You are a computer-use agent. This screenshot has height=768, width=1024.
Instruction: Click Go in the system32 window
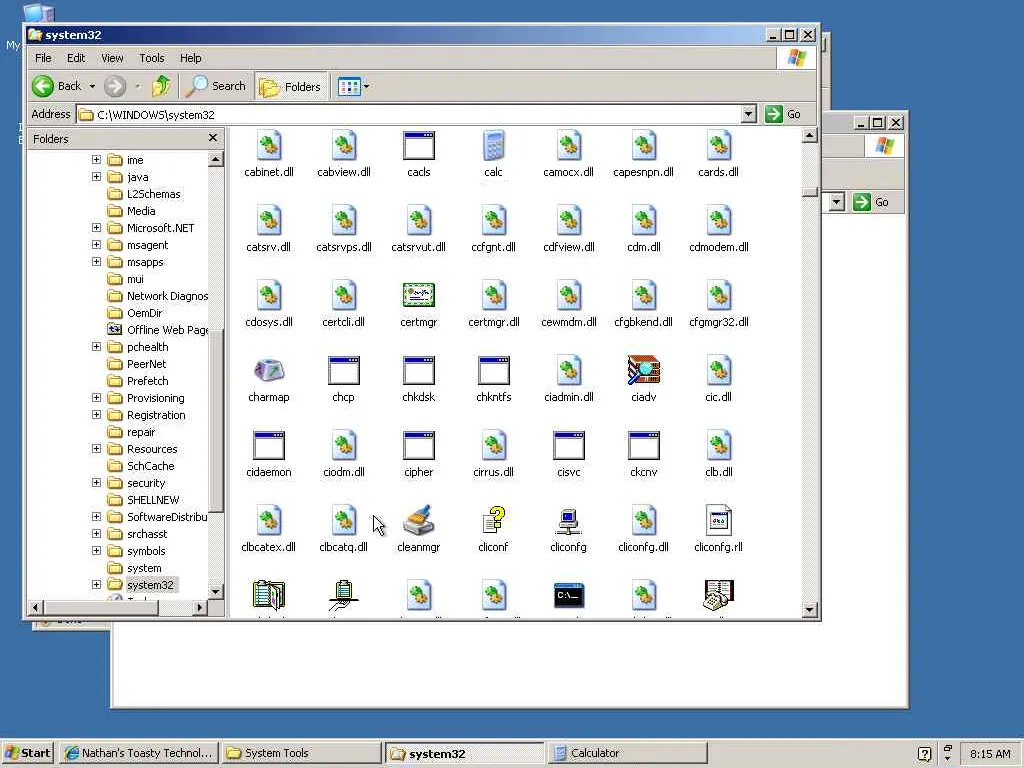pos(784,114)
